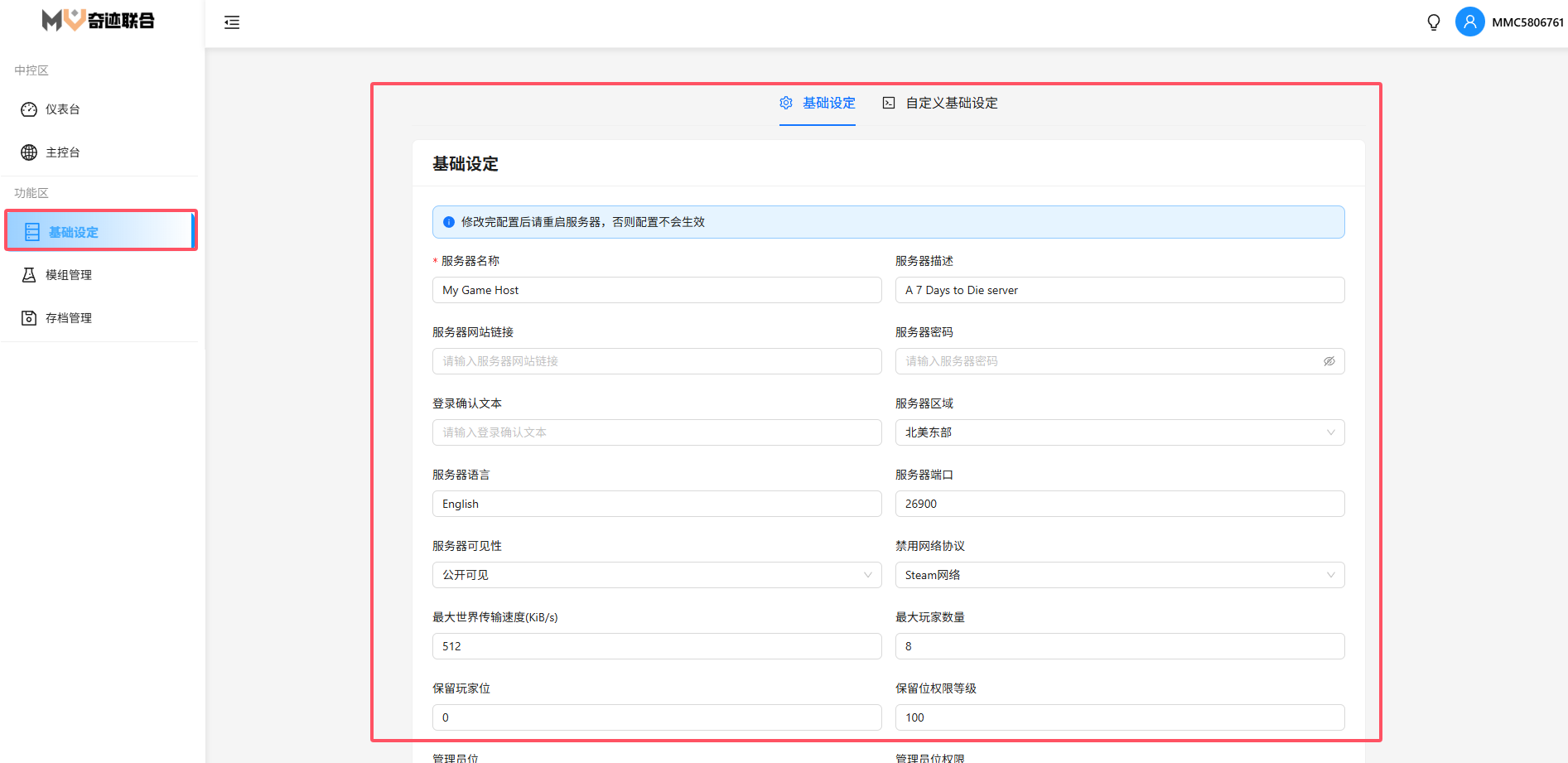Viewport: 1568px width, 763px height.
Task: Collapse the sidebar with the hamburger icon
Action: coord(232,22)
